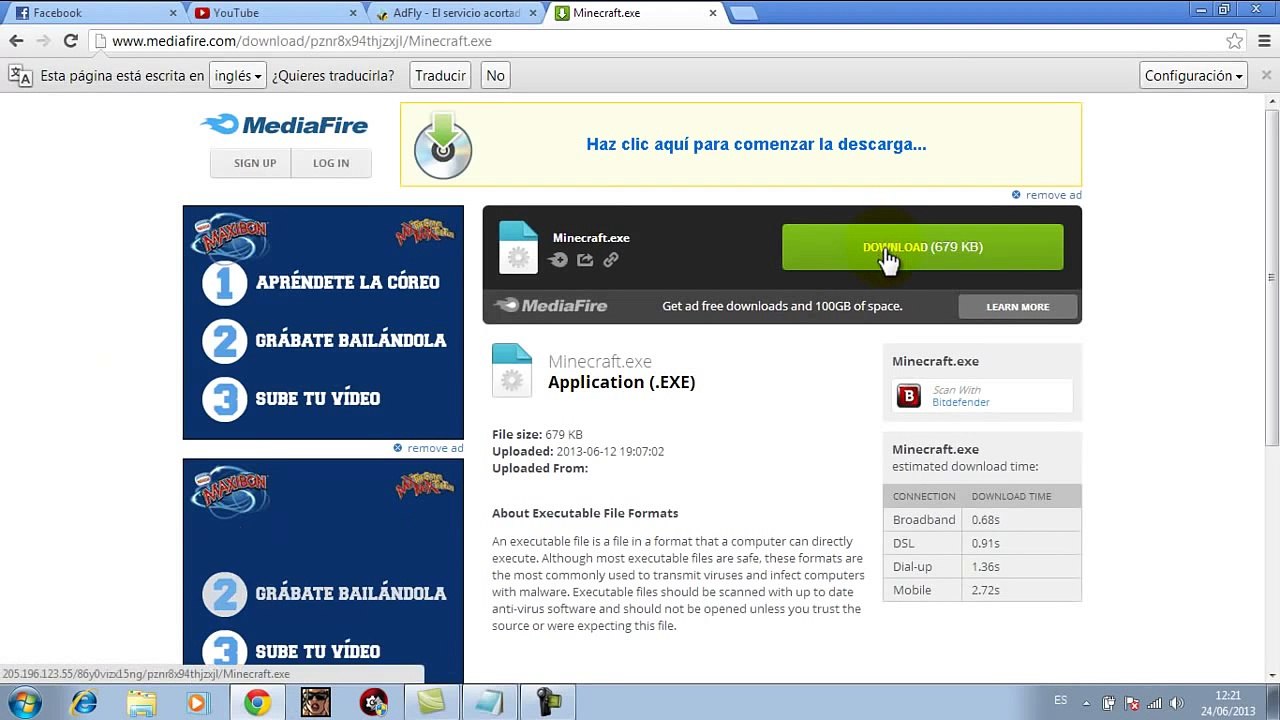Click the Broadband row time '0.68s'
Image resolution: width=1280 pixels, height=720 pixels.
tap(986, 520)
